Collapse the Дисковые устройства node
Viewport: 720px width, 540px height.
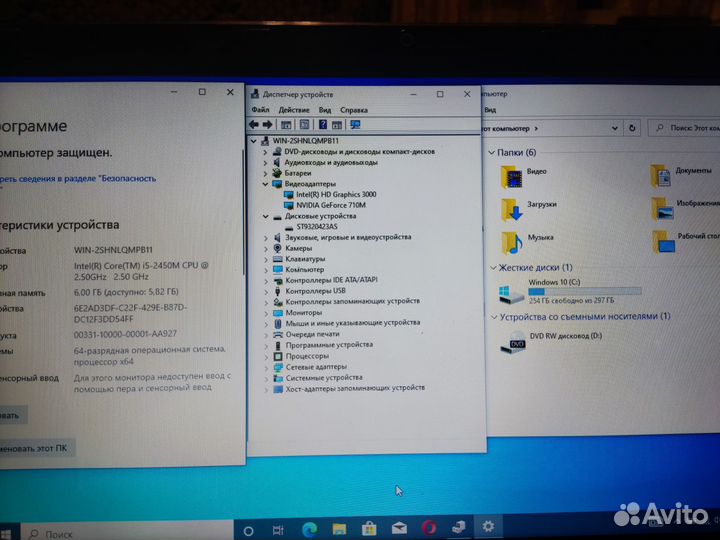click(265, 216)
